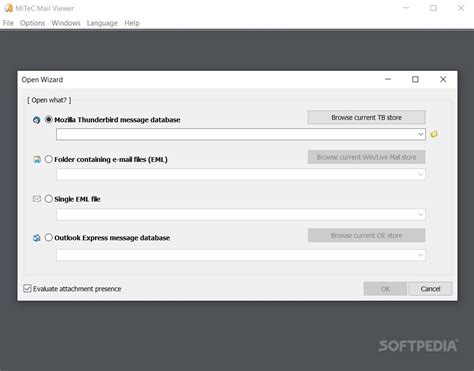Screen dimensions: 474x371
Task: Expand the Outlook Express path dropdown
Action: 420,255
